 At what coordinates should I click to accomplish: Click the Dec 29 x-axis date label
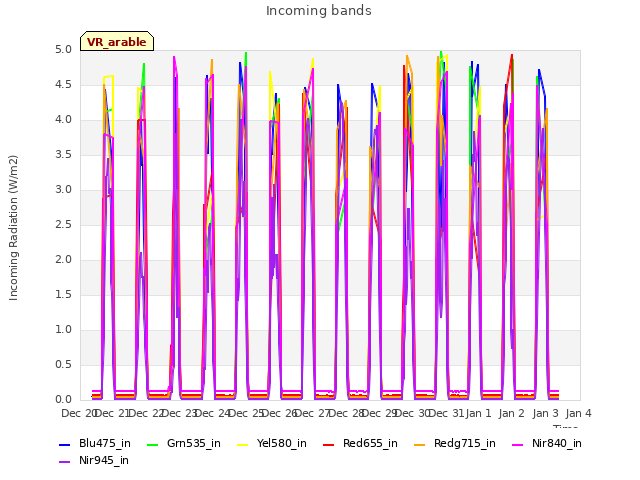(x=380, y=414)
